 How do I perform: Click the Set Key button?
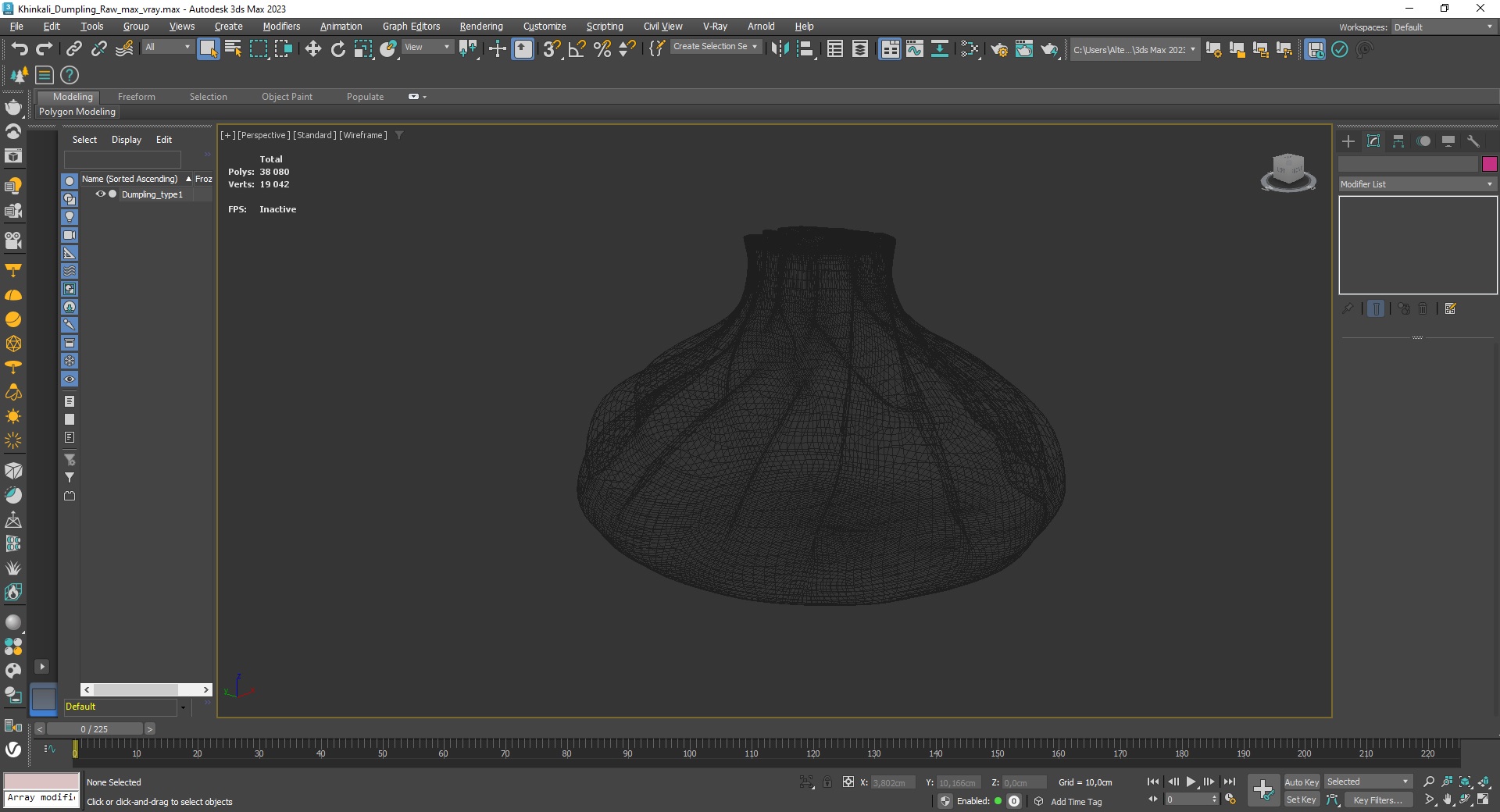pyautogui.click(x=1302, y=800)
